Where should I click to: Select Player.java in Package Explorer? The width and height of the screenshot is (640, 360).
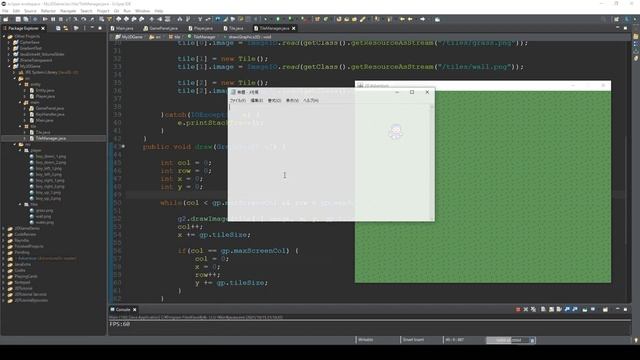click(x=45, y=97)
